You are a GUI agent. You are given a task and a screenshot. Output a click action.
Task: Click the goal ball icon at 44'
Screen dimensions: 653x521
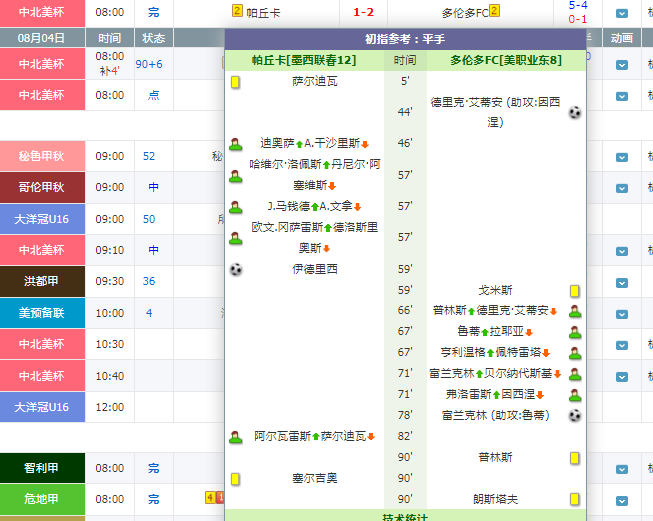tap(574, 113)
